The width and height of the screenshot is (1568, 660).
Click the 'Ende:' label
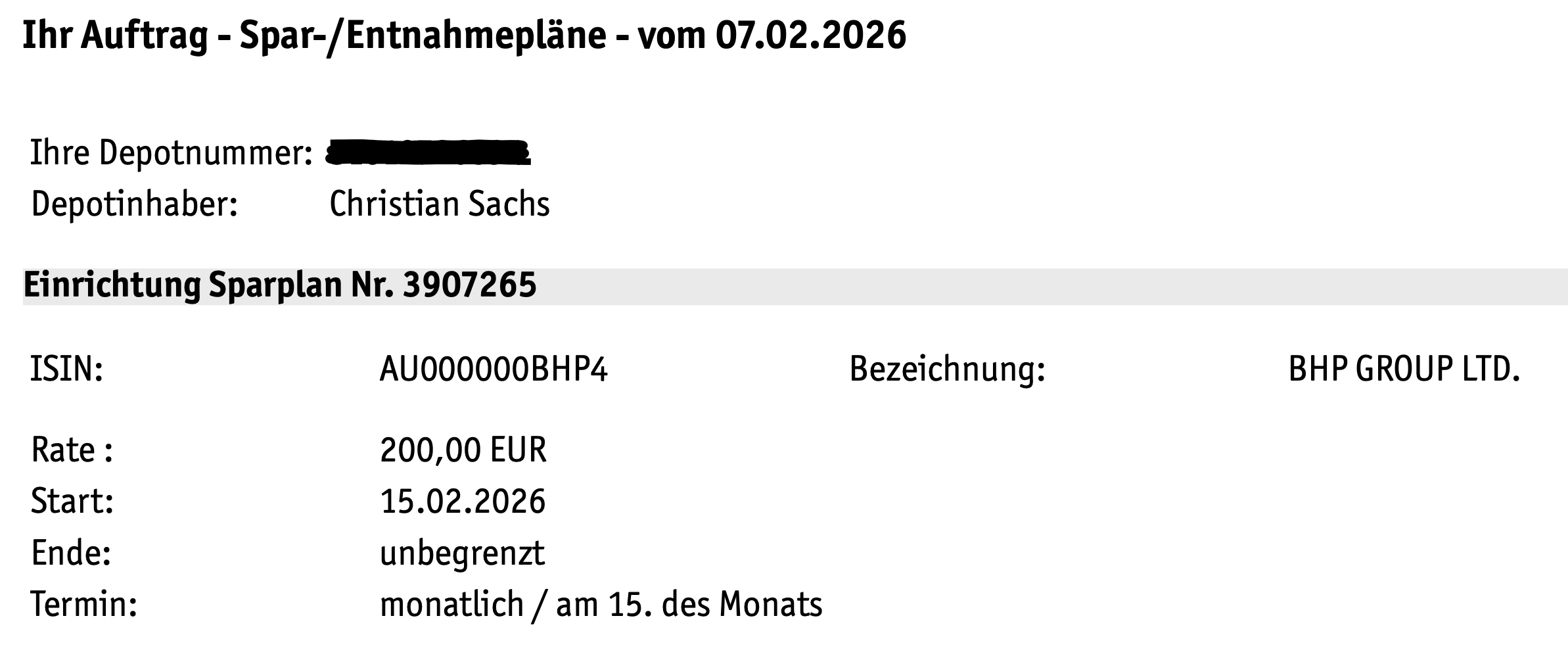(x=71, y=553)
